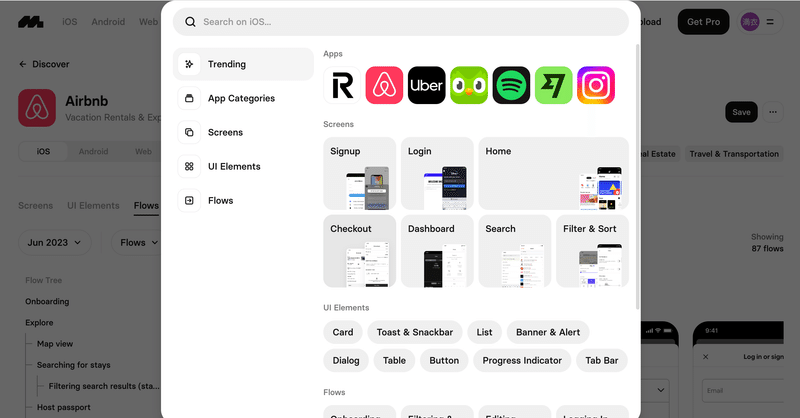The image size is (800, 418).
Task: Choose the Banner & Alert chip
Action: tap(548, 332)
